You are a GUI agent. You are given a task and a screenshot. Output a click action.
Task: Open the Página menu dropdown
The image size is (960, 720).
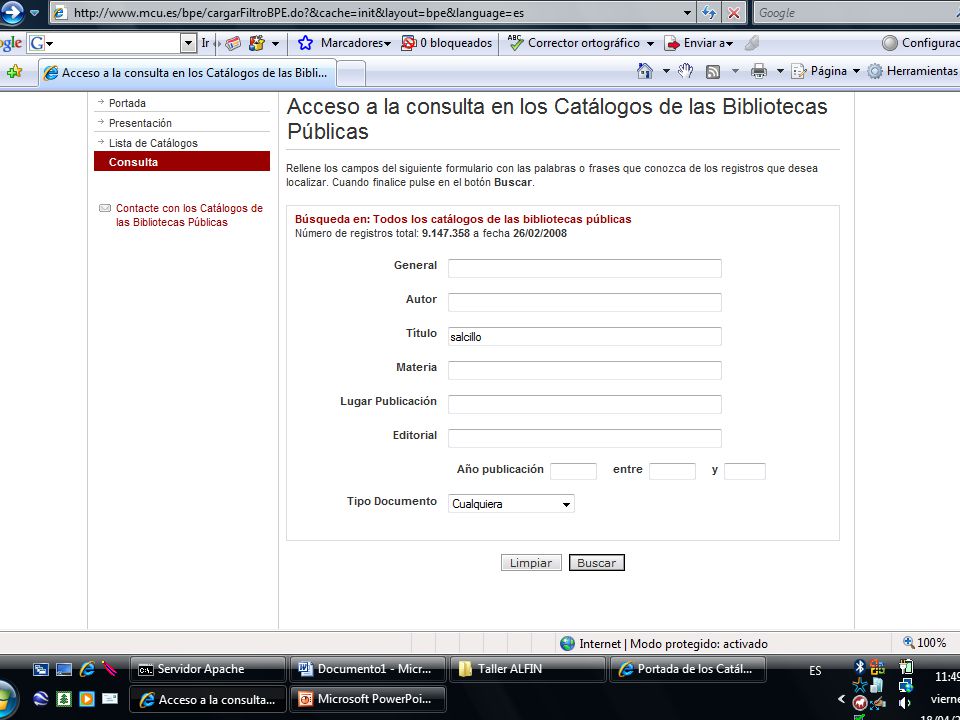[x=825, y=71]
